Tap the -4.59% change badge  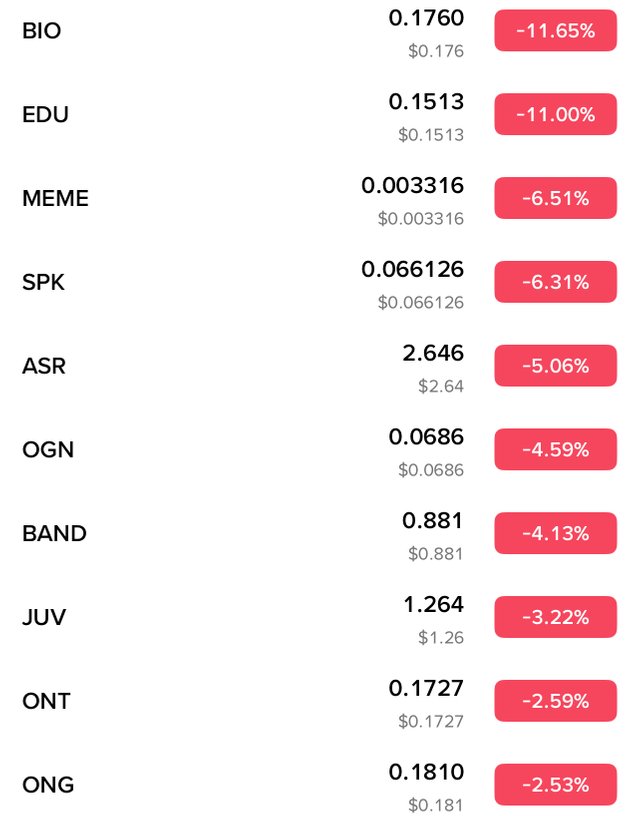click(x=555, y=450)
